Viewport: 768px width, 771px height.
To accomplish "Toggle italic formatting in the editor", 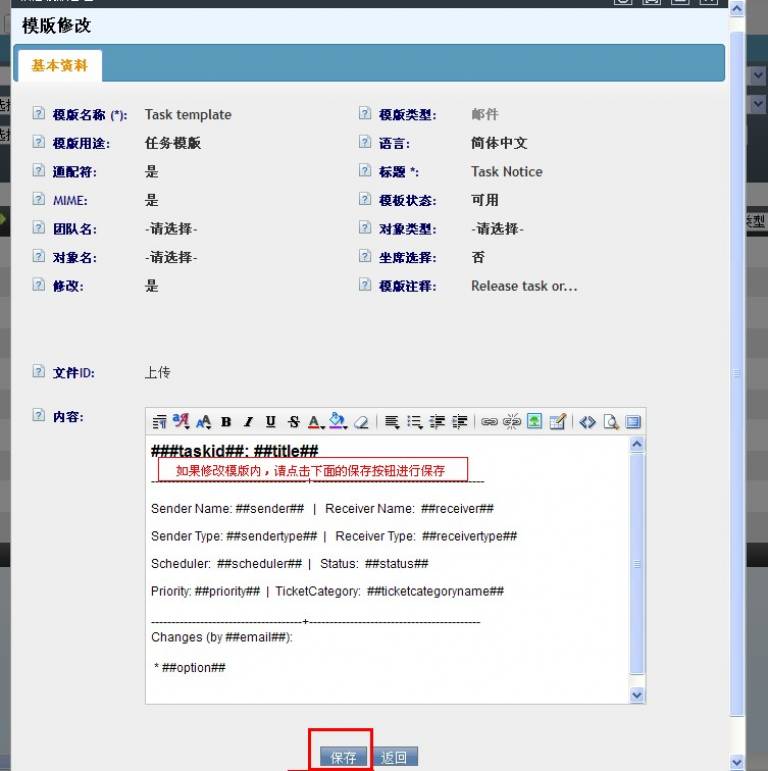I will pos(248,422).
